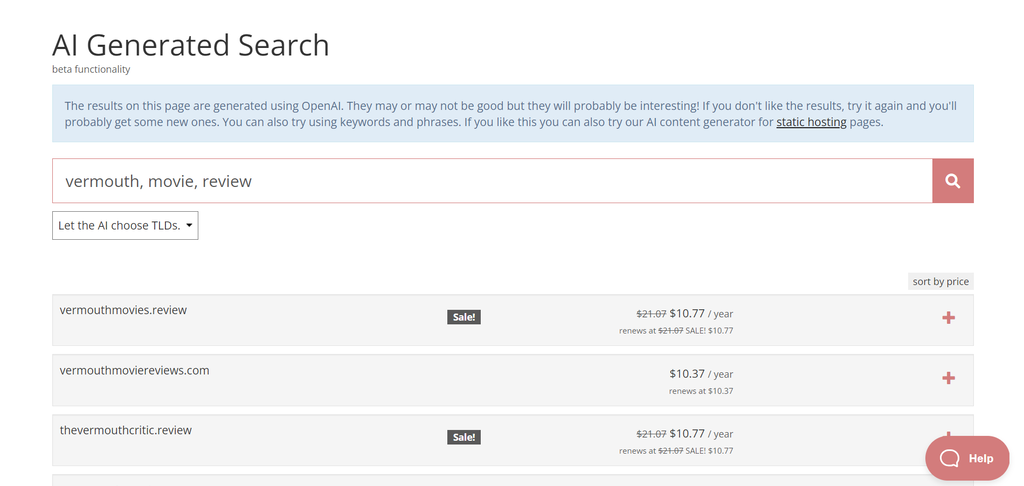Click the blue OpenAI results info banner

pos(512,113)
